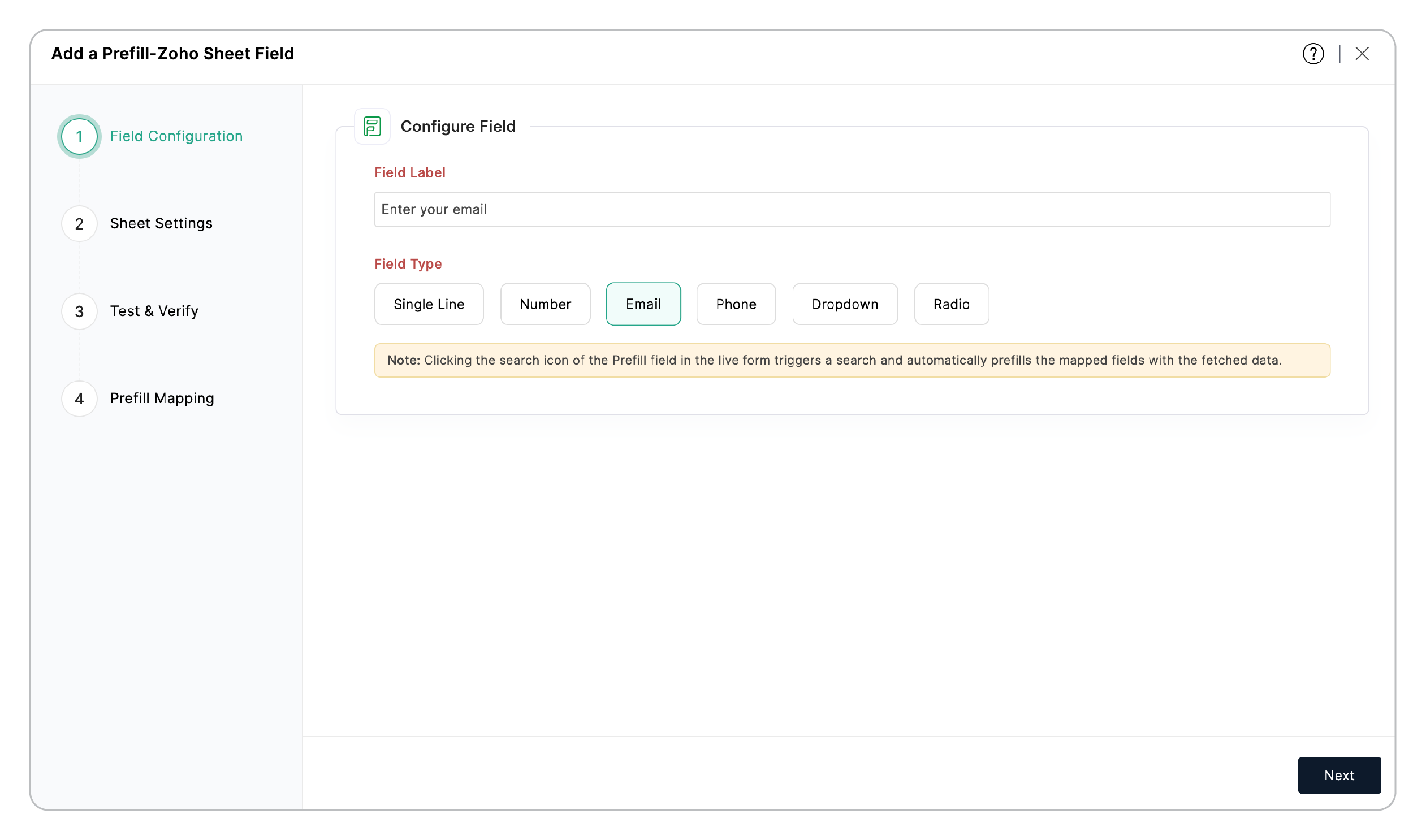Go to the Test & Verify step
The height and width of the screenshot is (840, 1426).
point(154,311)
